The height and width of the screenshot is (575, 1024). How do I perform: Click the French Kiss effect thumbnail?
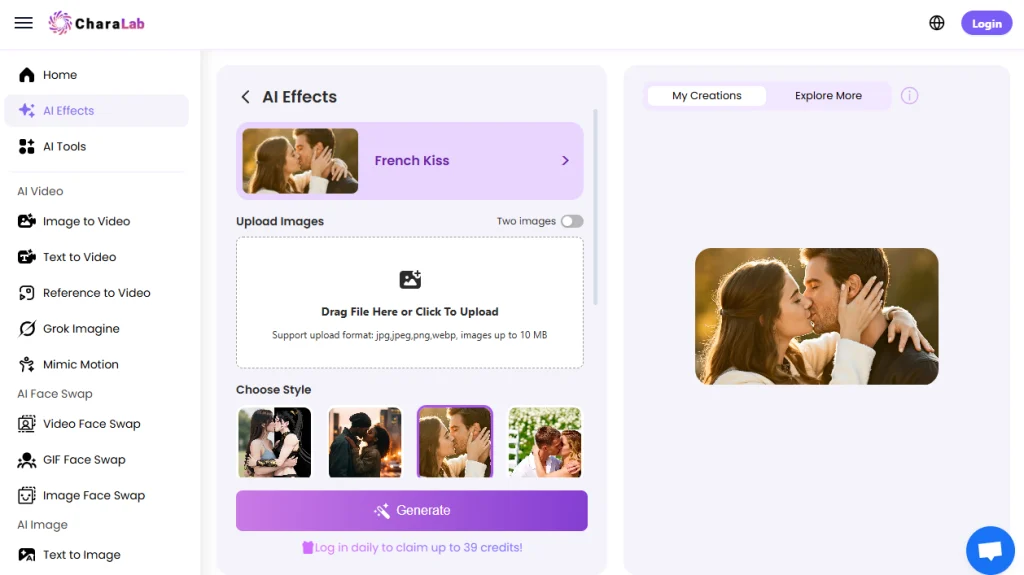pos(300,161)
